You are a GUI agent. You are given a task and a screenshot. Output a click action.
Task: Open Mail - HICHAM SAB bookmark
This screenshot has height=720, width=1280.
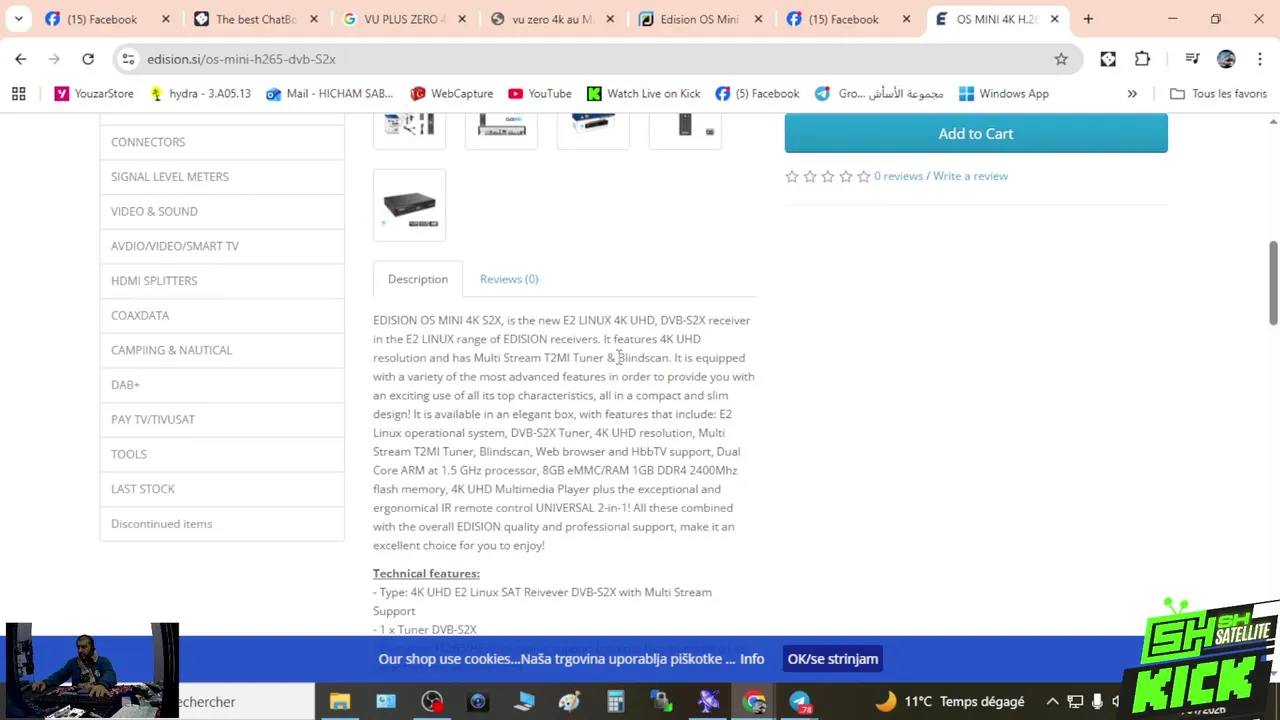(330, 94)
